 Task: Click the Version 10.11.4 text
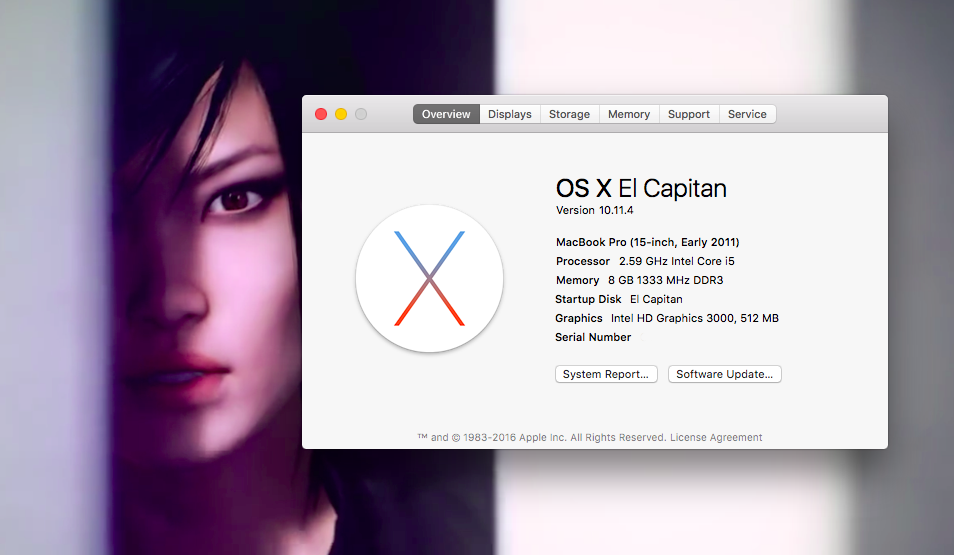(x=594, y=210)
